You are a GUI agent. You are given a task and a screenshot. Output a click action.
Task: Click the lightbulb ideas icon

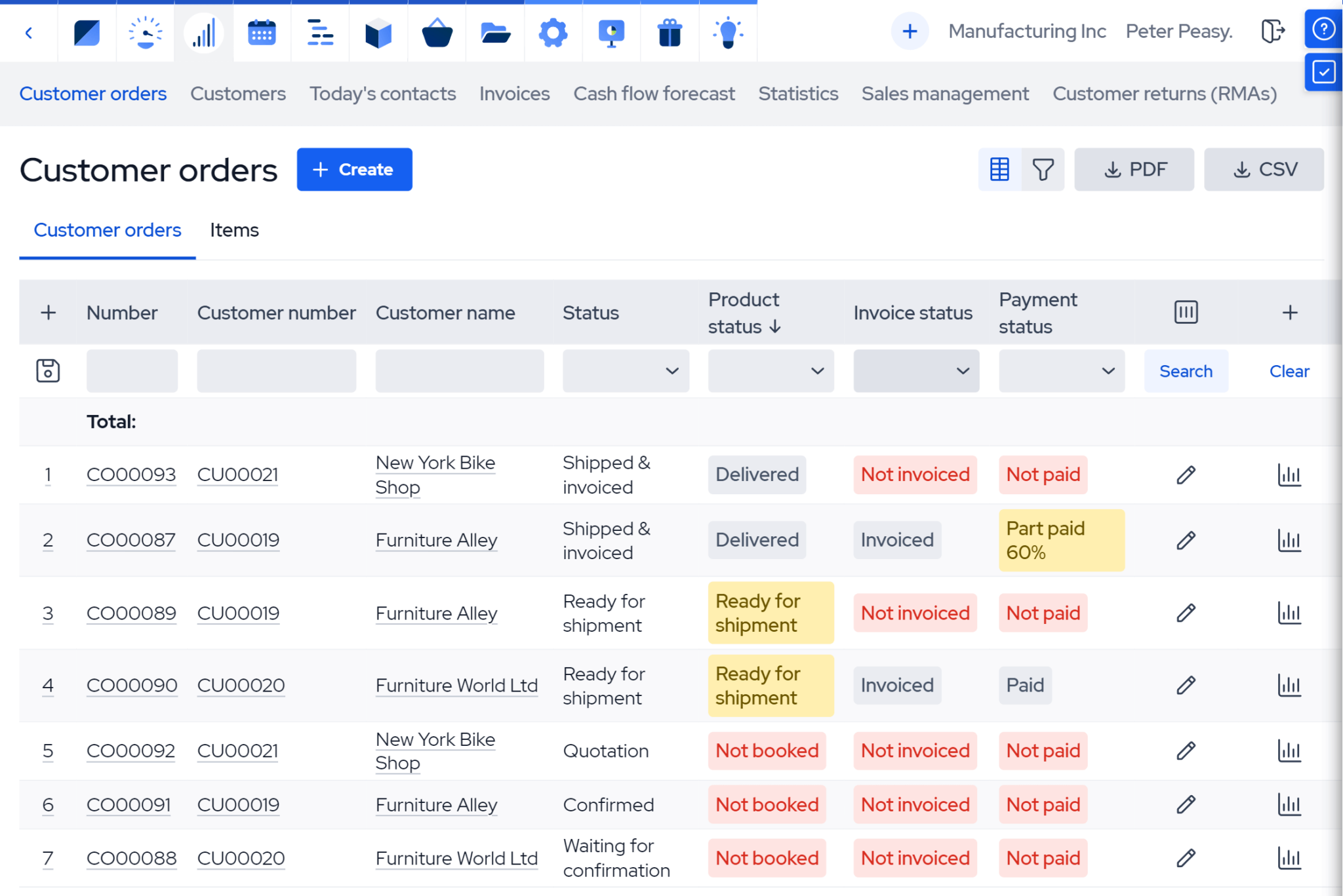click(x=728, y=32)
